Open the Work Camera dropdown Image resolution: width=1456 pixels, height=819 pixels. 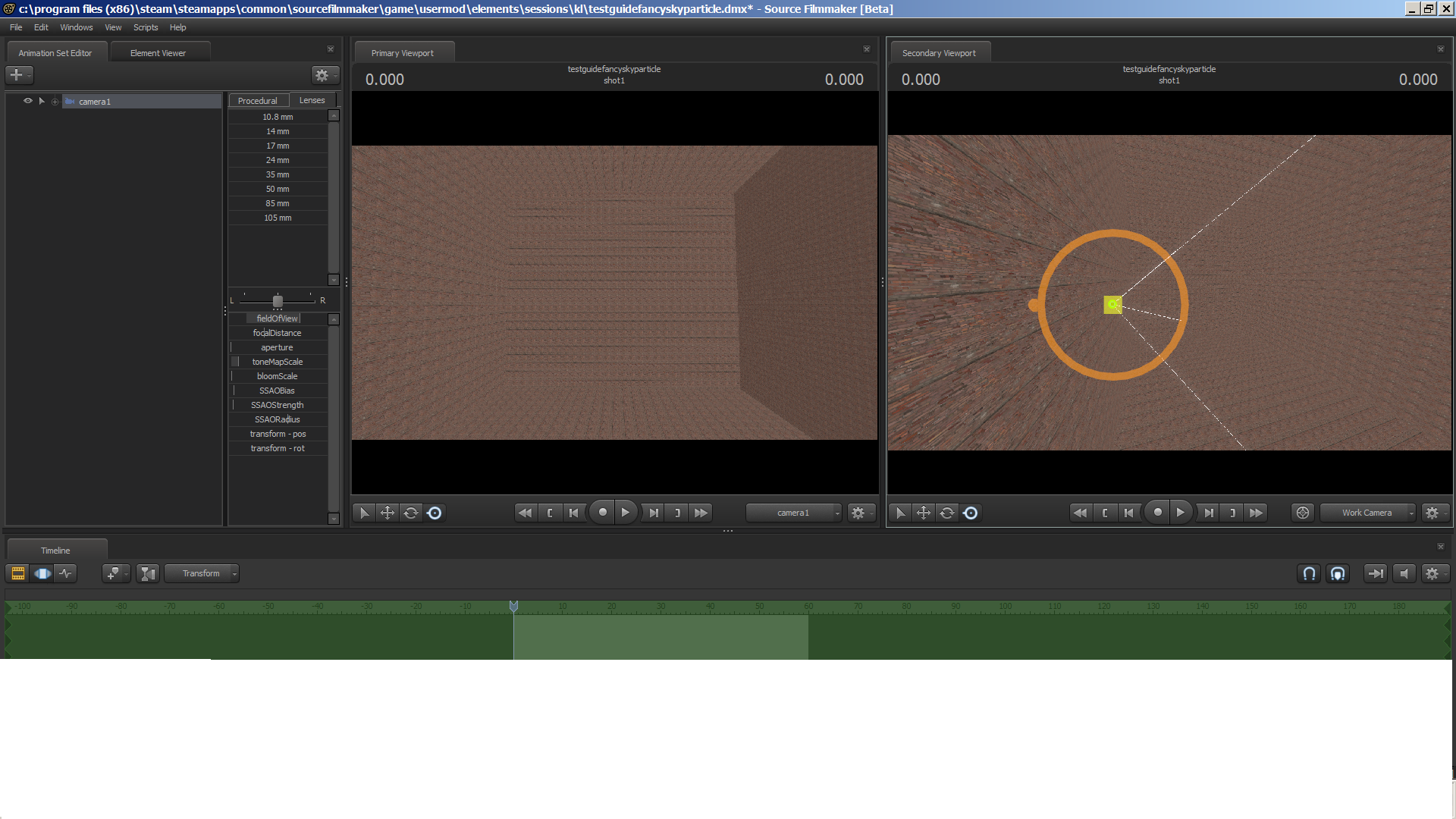tap(1368, 513)
